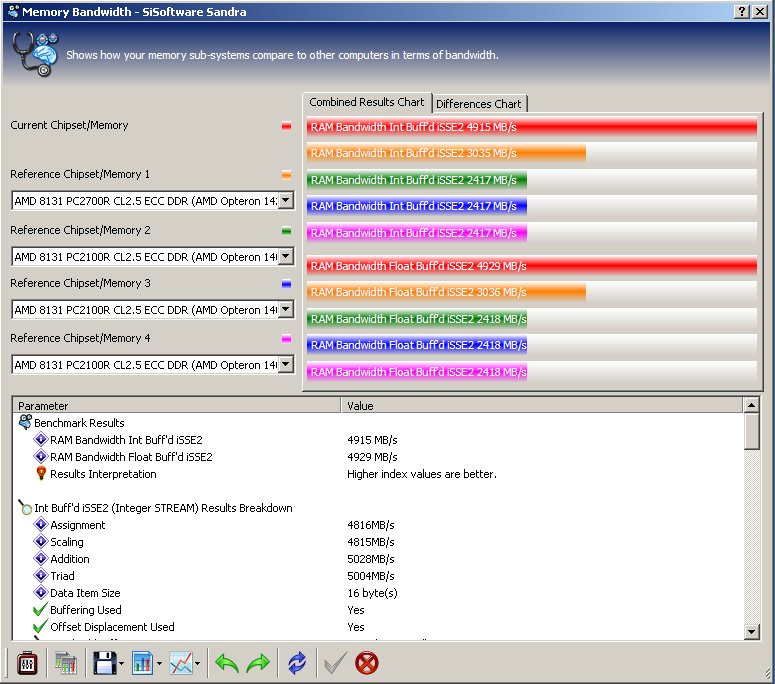Click the 5028MB/s value for Addition
Image resolution: width=775 pixels, height=684 pixels.
(x=371, y=558)
